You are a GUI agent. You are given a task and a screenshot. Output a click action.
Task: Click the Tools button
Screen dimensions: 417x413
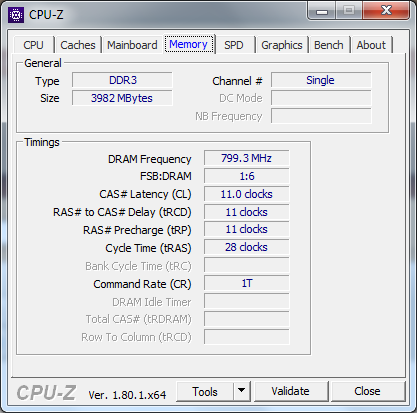point(205,392)
